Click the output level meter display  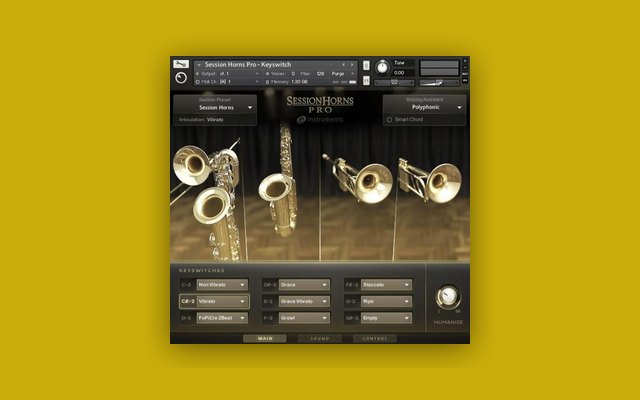(x=439, y=68)
